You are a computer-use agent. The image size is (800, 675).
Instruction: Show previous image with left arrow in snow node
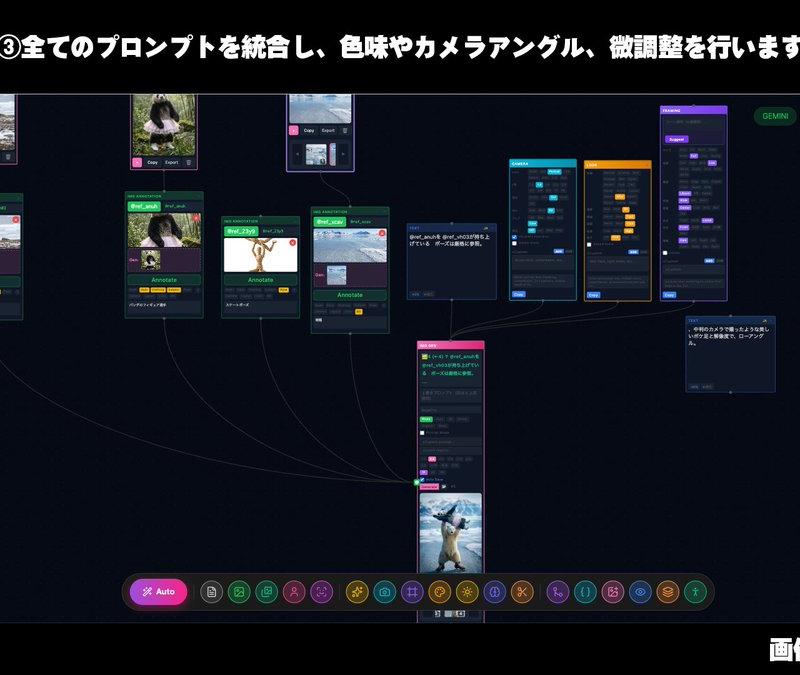(297, 154)
